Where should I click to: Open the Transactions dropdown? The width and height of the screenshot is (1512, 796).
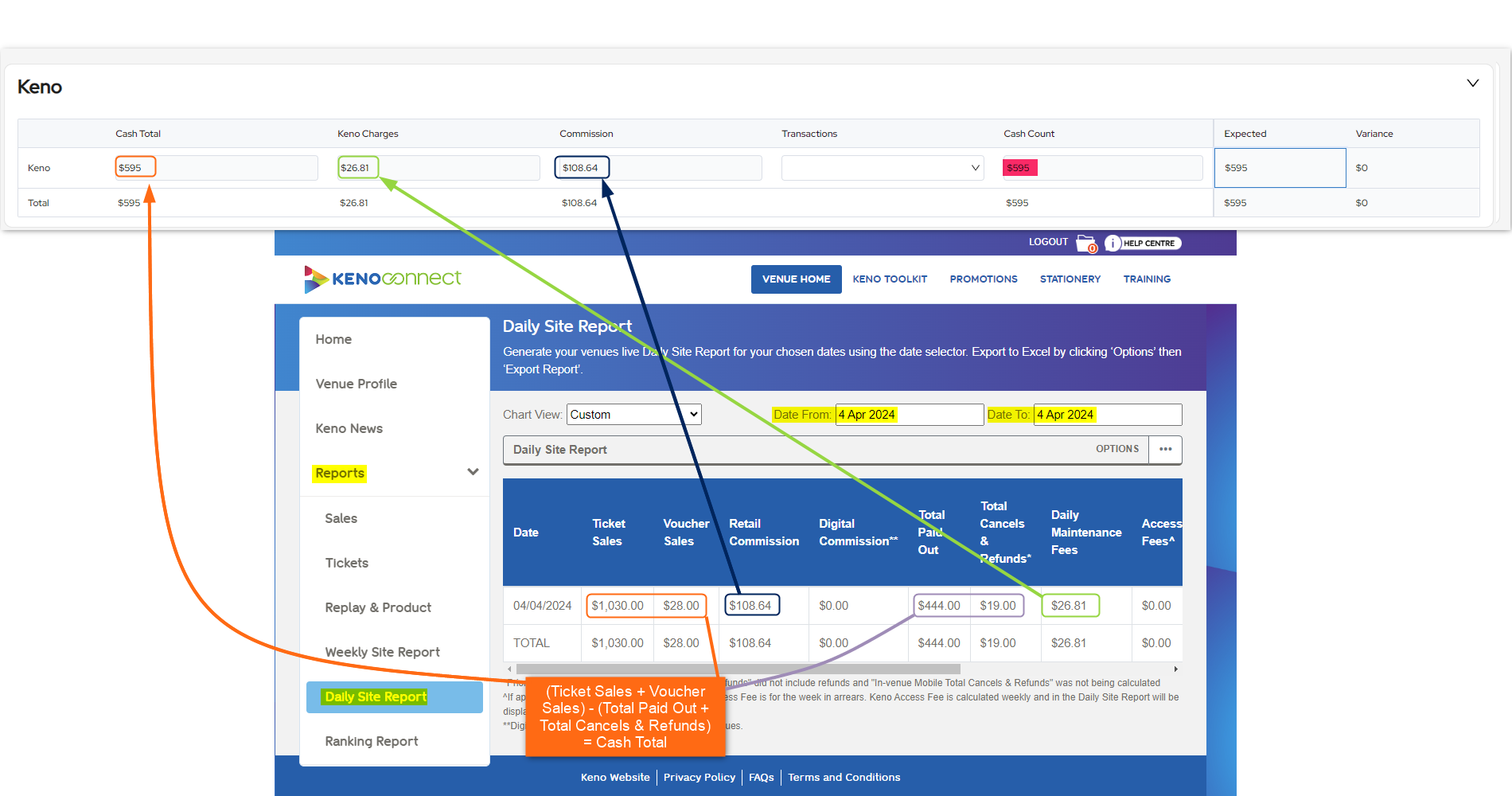(883, 168)
